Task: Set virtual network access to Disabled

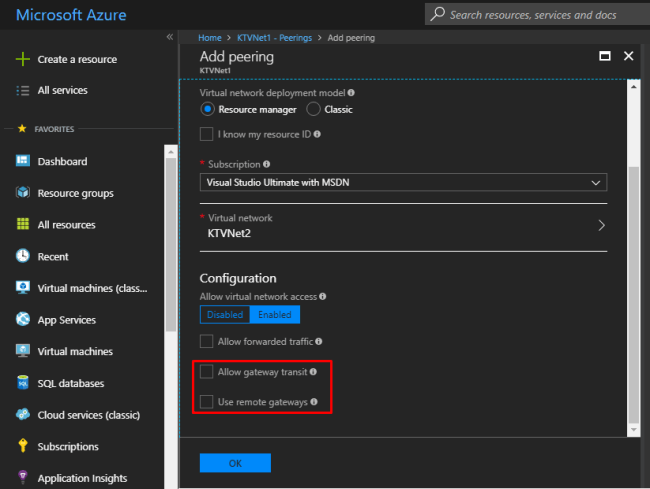Action: tap(225, 314)
